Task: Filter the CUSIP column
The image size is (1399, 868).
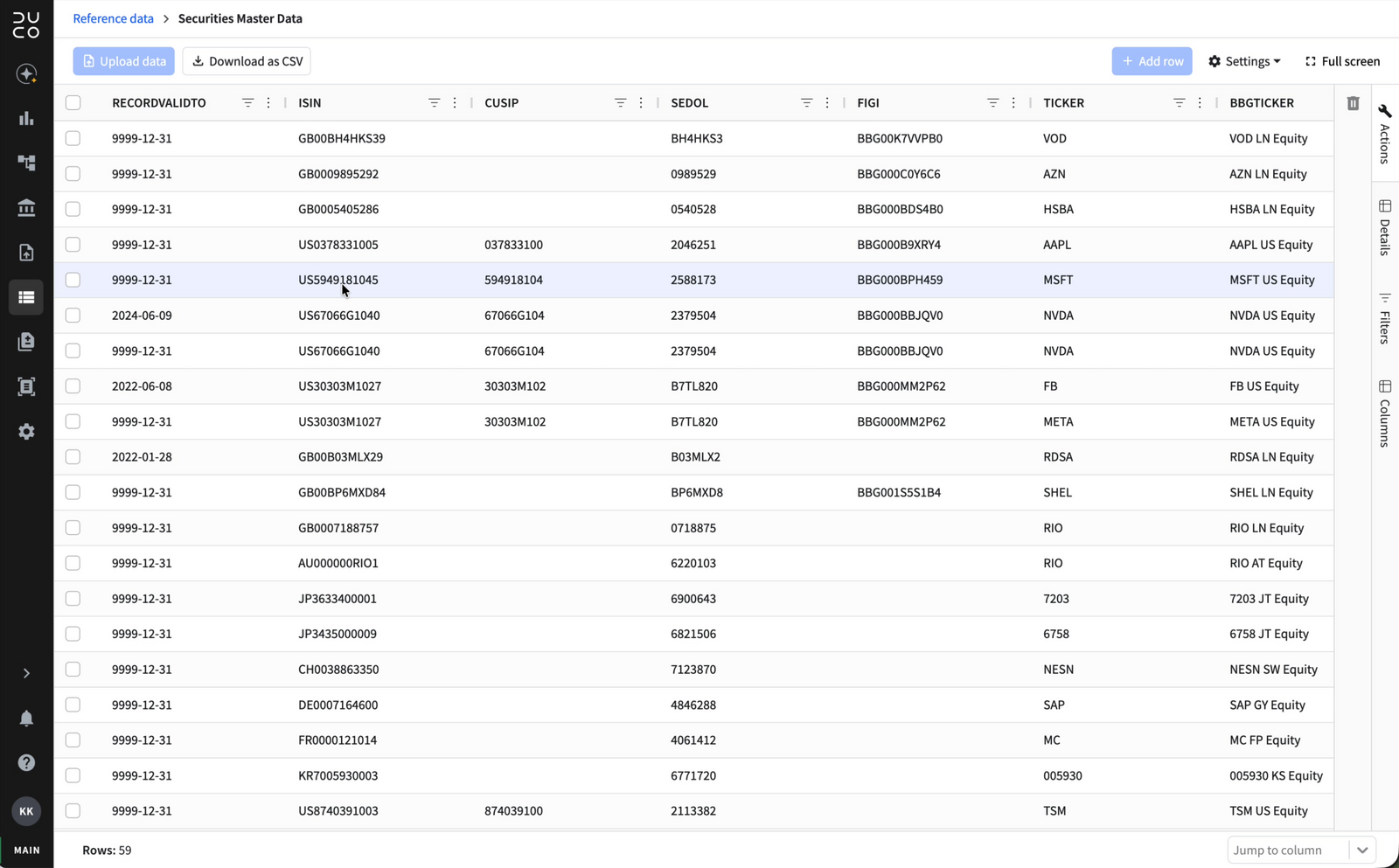Action: [620, 102]
